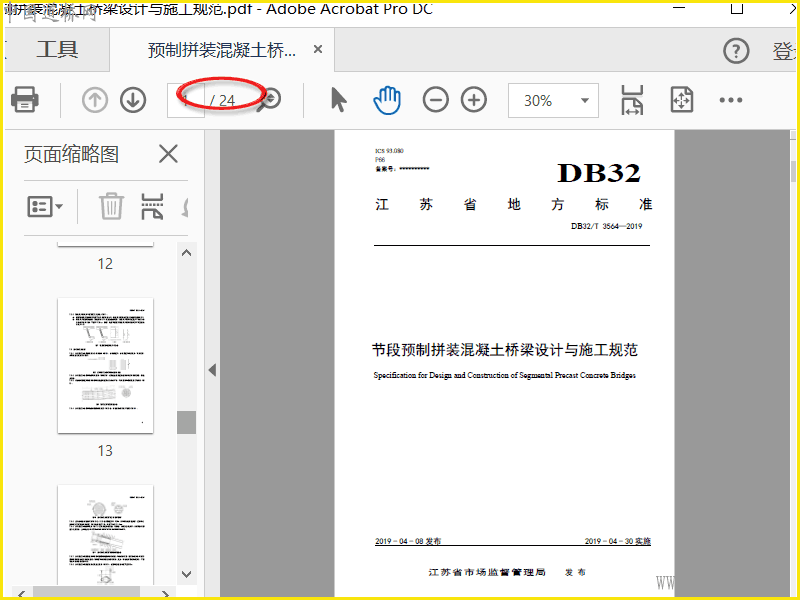The width and height of the screenshot is (800, 600).
Task: Click the thumbnail panel scrollbar thumb
Action: [187, 422]
